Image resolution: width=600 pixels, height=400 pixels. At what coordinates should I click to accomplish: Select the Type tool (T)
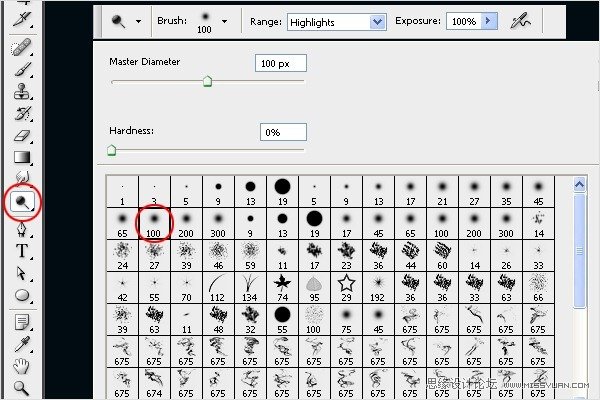tap(22, 251)
